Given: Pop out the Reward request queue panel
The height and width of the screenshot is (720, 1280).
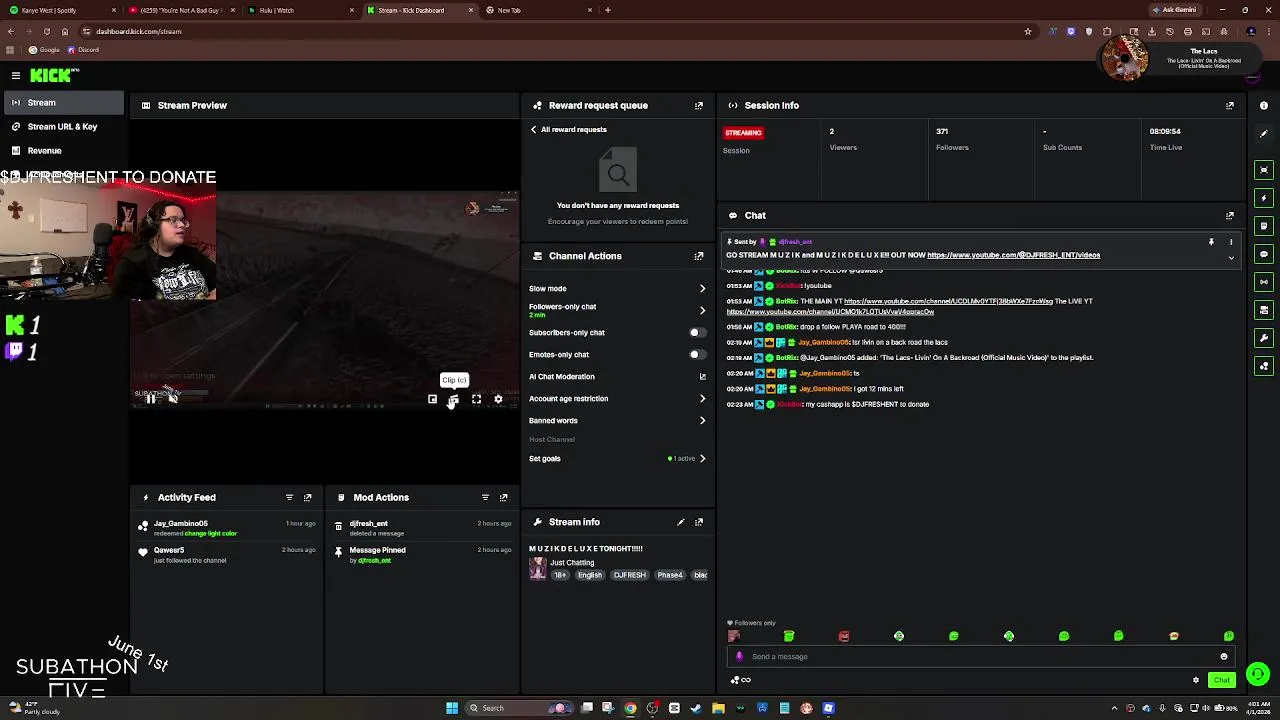Looking at the screenshot, I should [699, 105].
